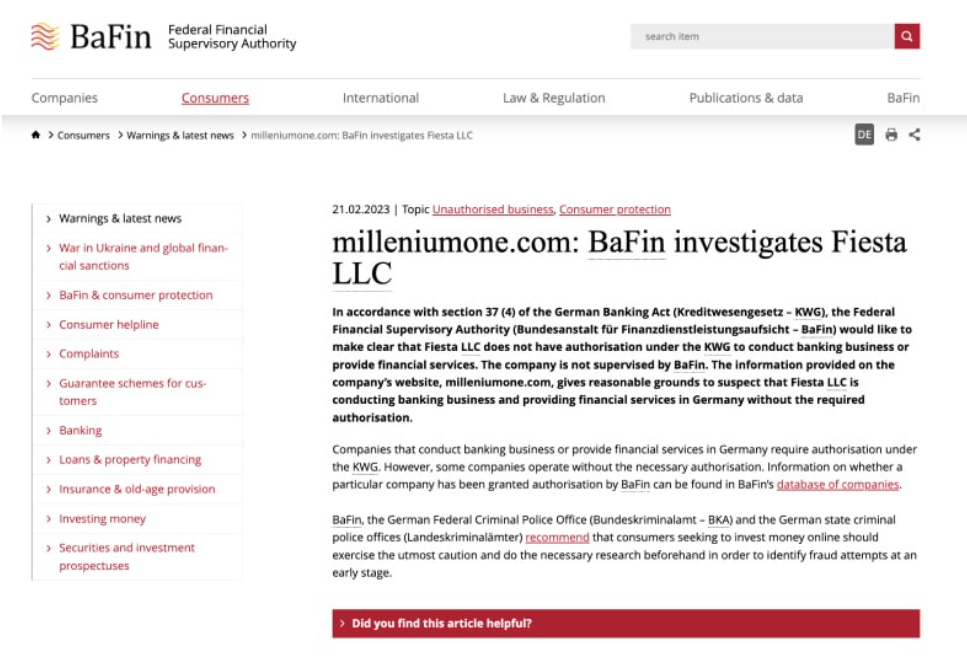
Task: Click the home icon in breadcrumb
Action: (36, 135)
